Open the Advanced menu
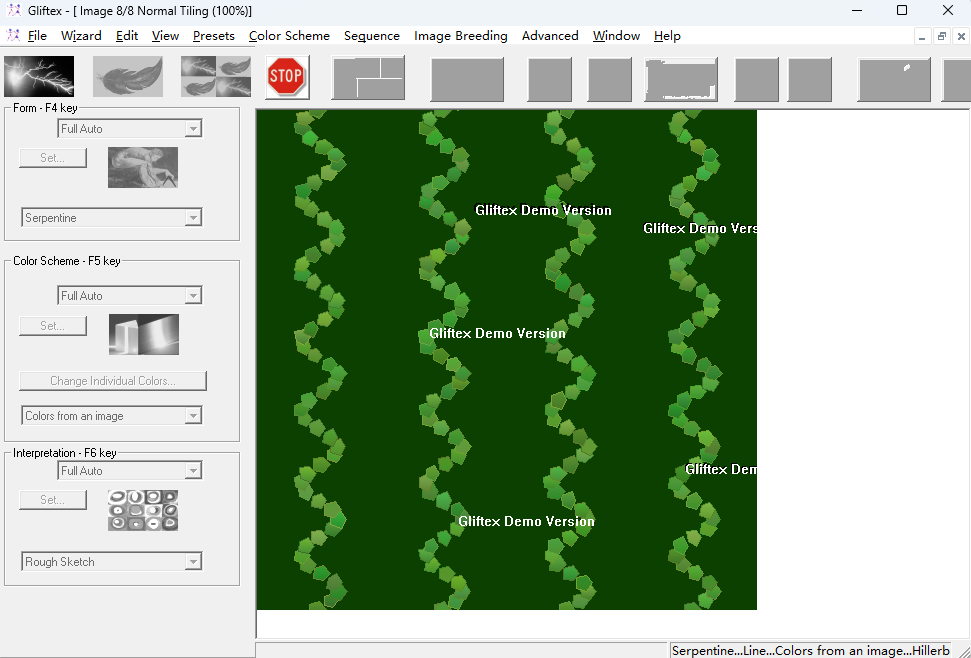This screenshot has height=658, width=971. (550, 36)
